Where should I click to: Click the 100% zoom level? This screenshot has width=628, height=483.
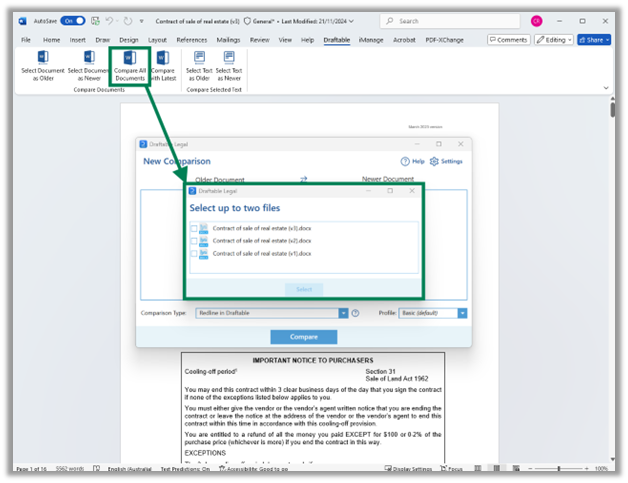point(601,469)
